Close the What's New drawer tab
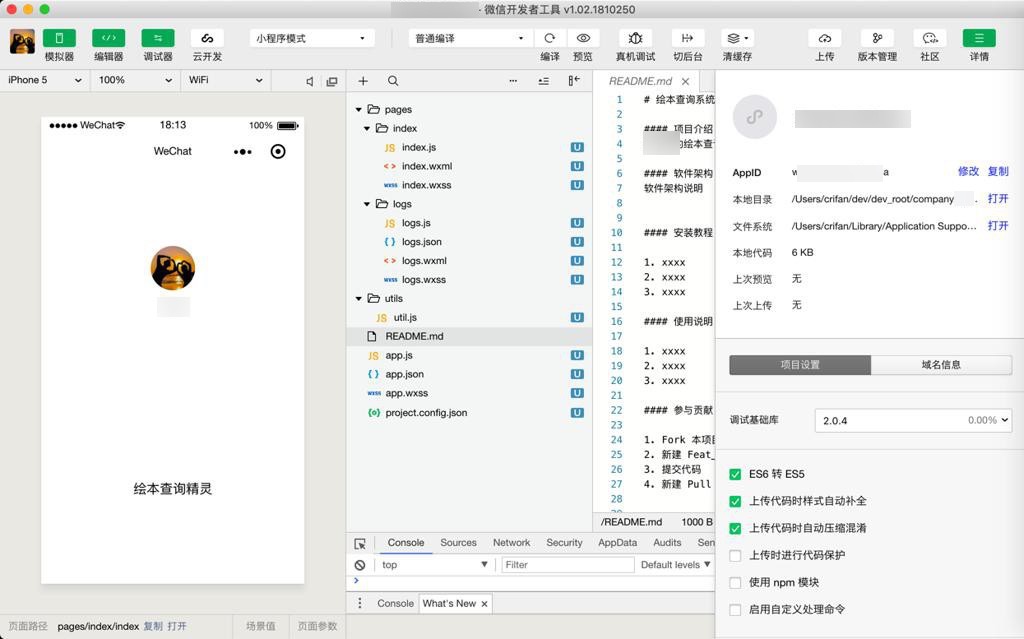Screen dimensions: 1024x639 [485, 604]
